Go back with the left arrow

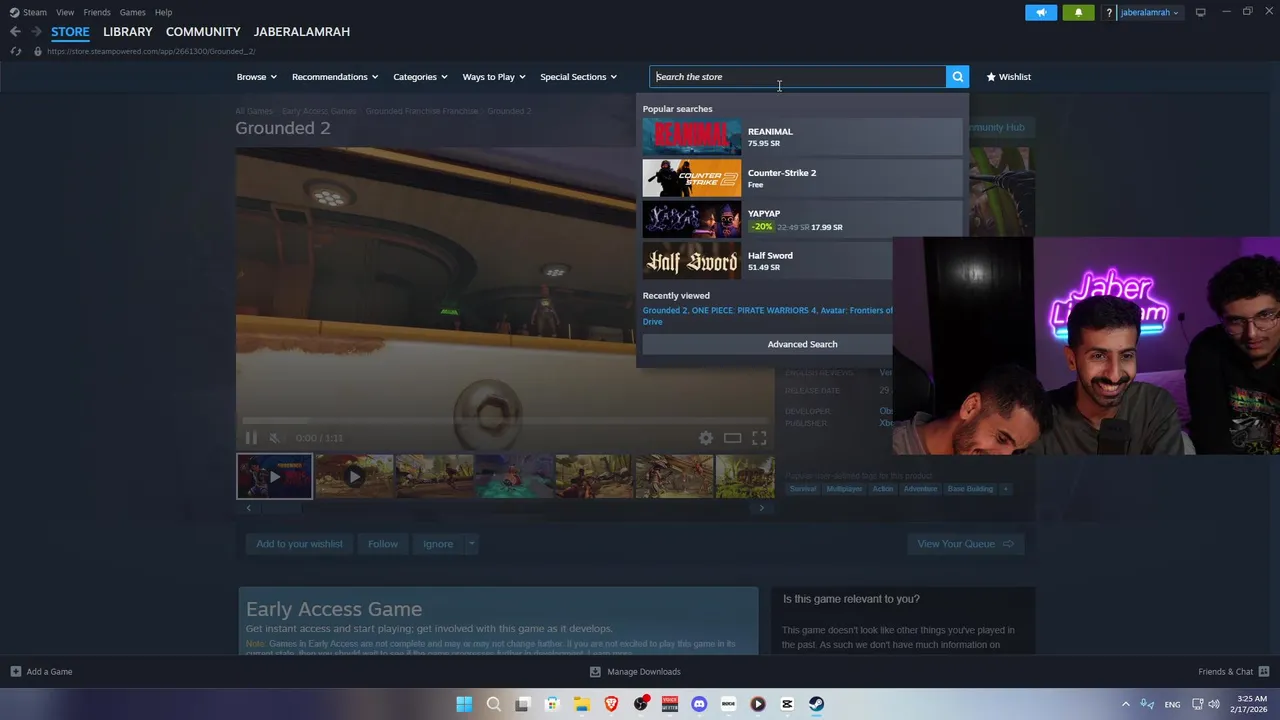pyautogui.click(x=15, y=32)
